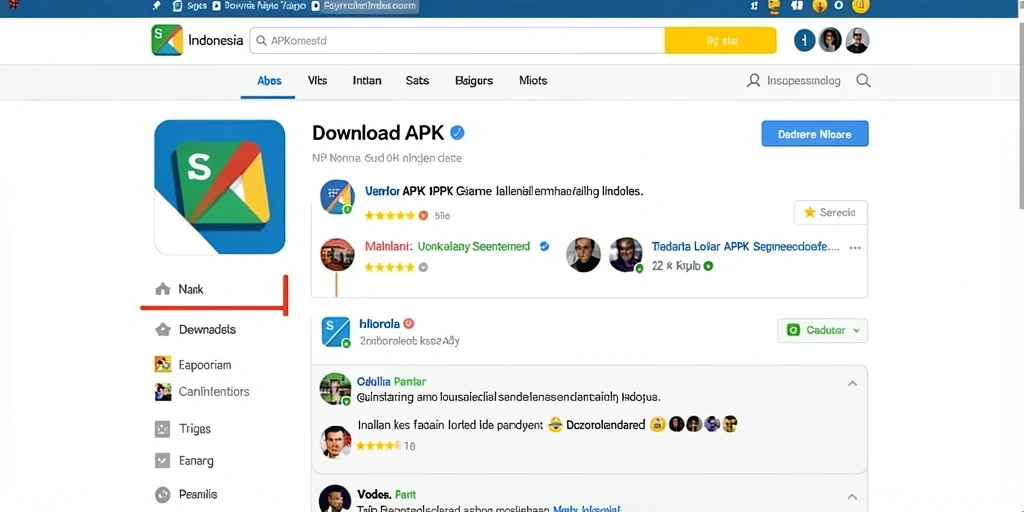This screenshot has height=512, width=1024.
Task: Click the blue badge after Seentemerd
Action: point(543,246)
